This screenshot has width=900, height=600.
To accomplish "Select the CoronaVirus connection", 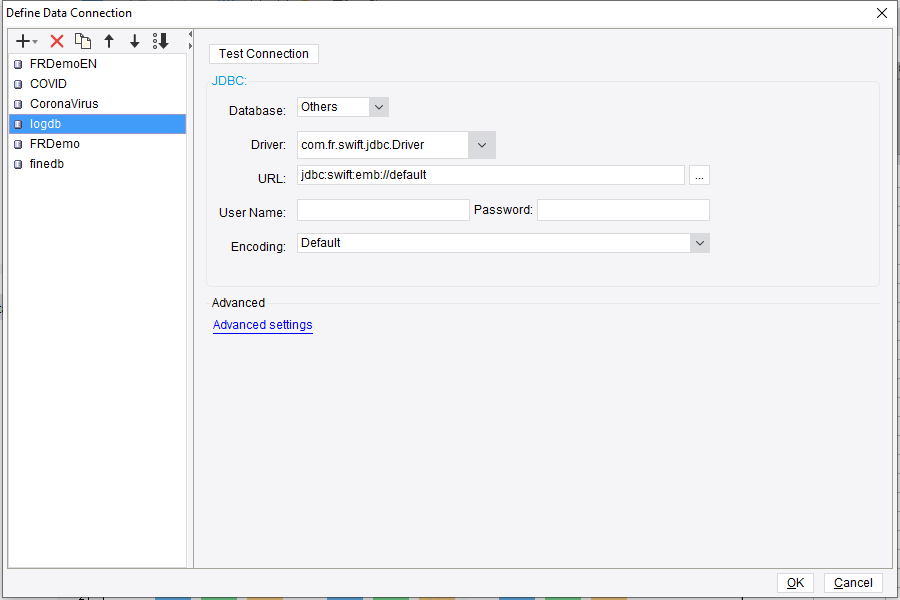I will coord(97,104).
